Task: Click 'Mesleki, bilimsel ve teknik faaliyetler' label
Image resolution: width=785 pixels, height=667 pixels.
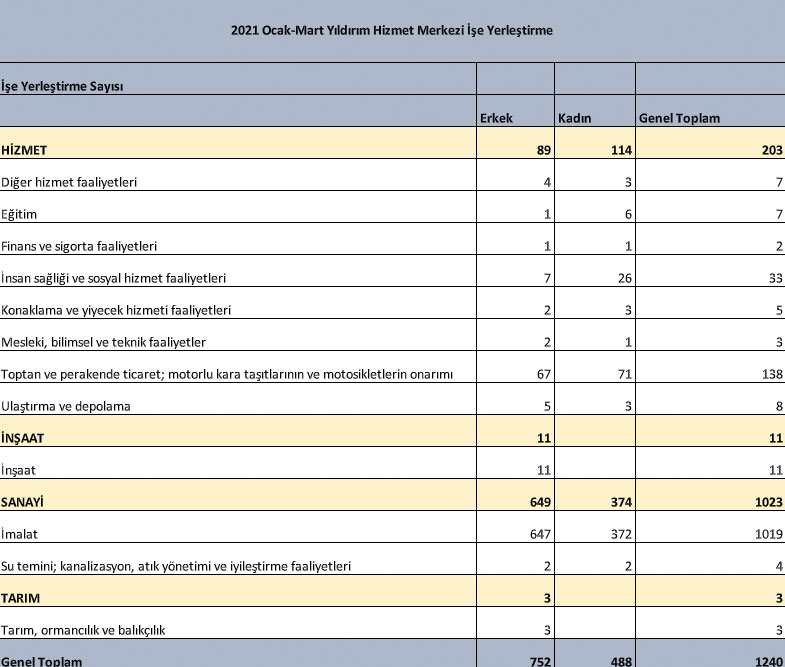Action: pyautogui.click(x=104, y=342)
